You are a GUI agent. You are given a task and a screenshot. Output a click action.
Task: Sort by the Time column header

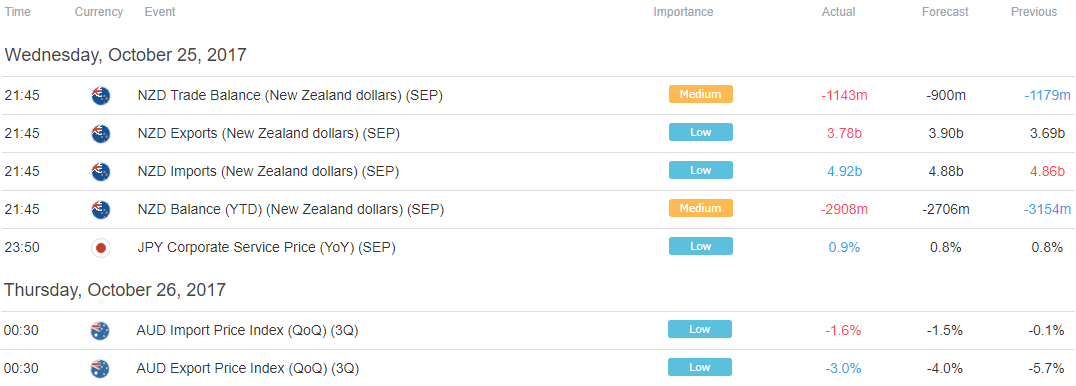tap(18, 12)
